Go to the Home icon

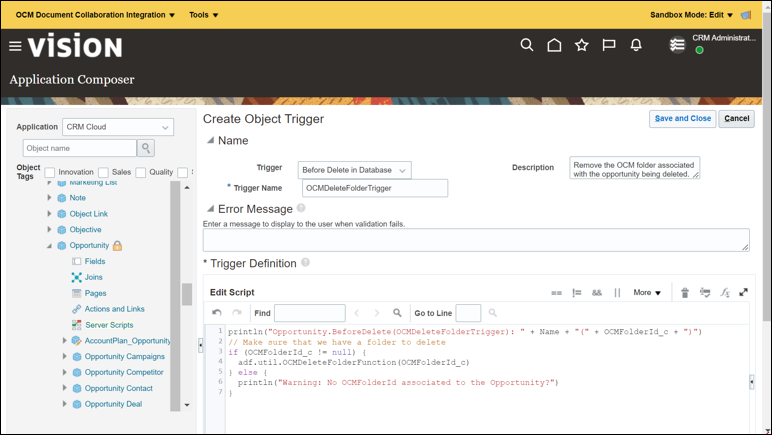[554, 45]
